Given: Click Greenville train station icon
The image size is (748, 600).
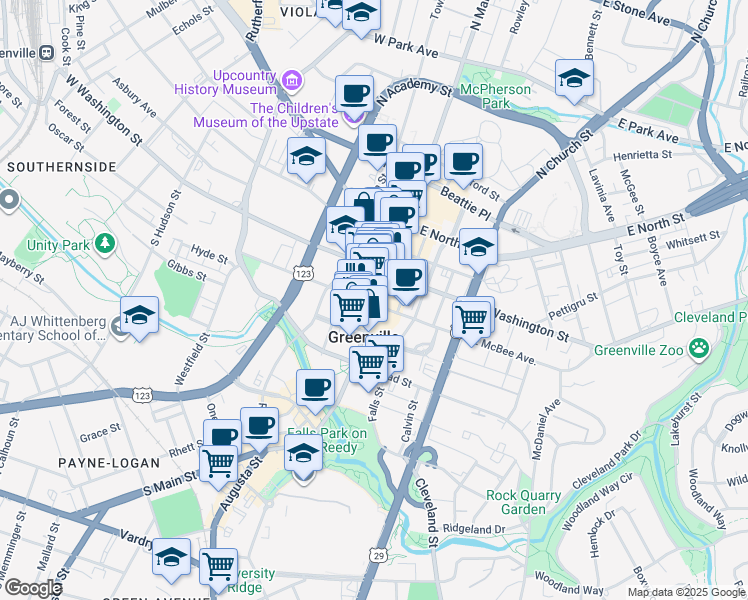Looking at the screenshot, I should (47, 52).
